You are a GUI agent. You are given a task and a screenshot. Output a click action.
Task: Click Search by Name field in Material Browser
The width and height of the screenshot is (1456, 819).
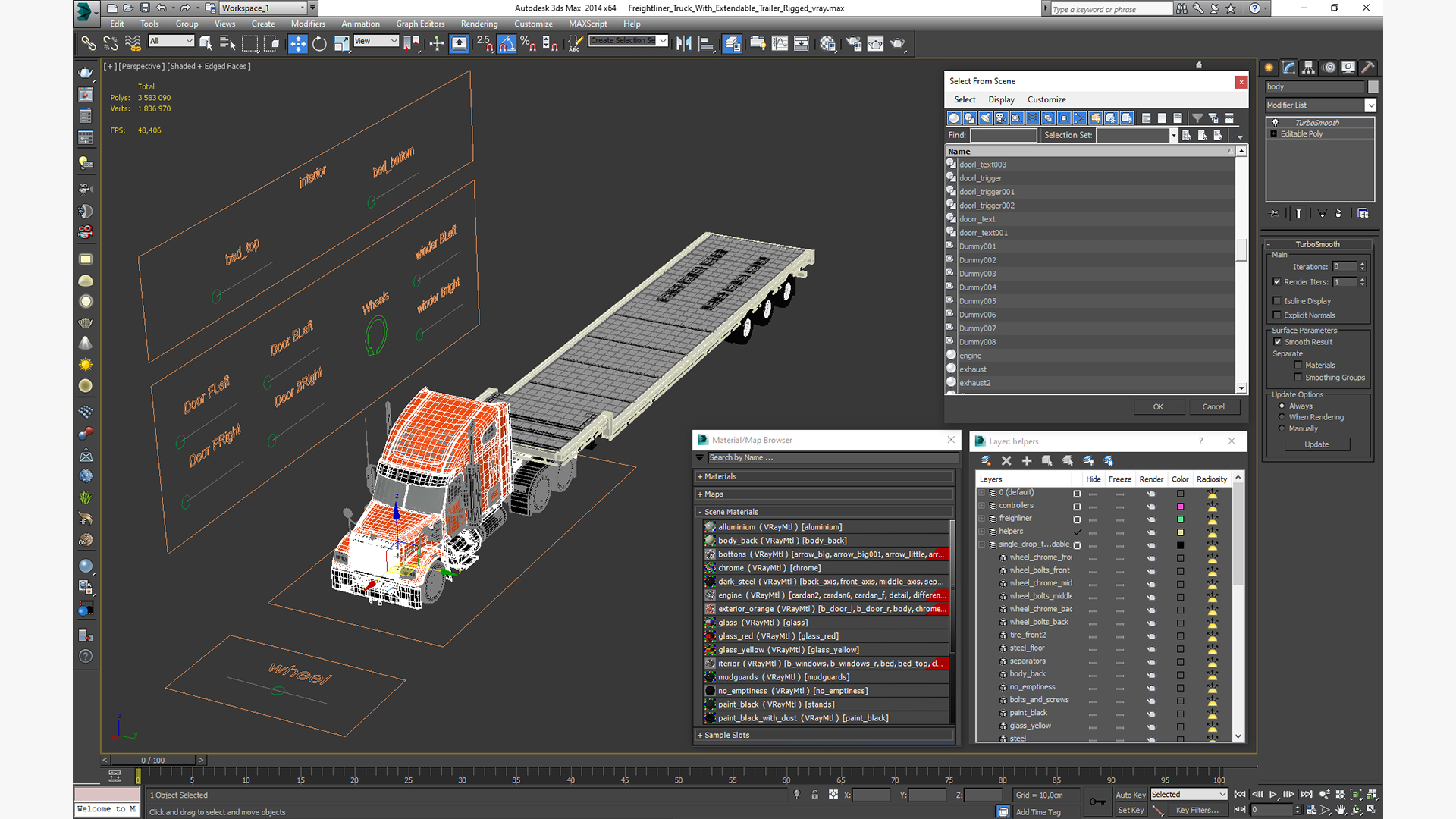coord(833,458)
